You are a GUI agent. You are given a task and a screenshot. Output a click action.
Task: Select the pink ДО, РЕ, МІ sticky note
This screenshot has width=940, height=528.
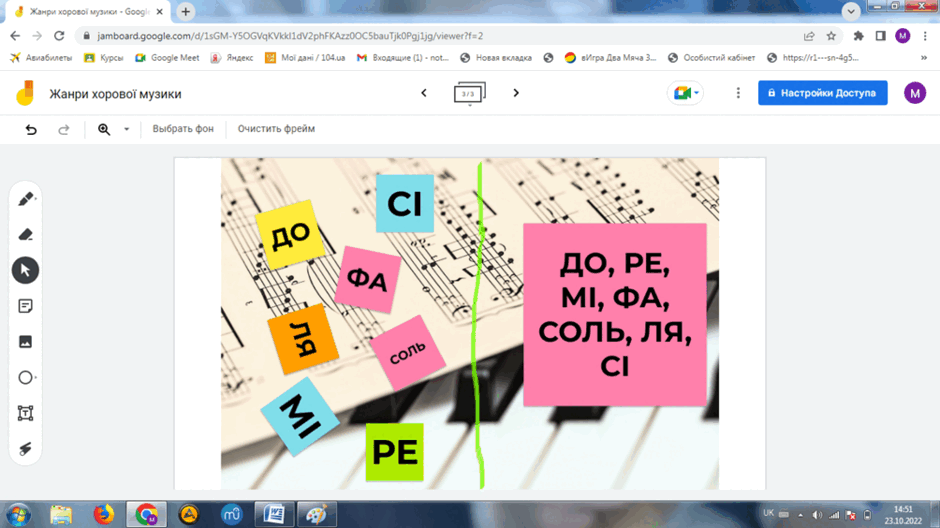point(614,315)
